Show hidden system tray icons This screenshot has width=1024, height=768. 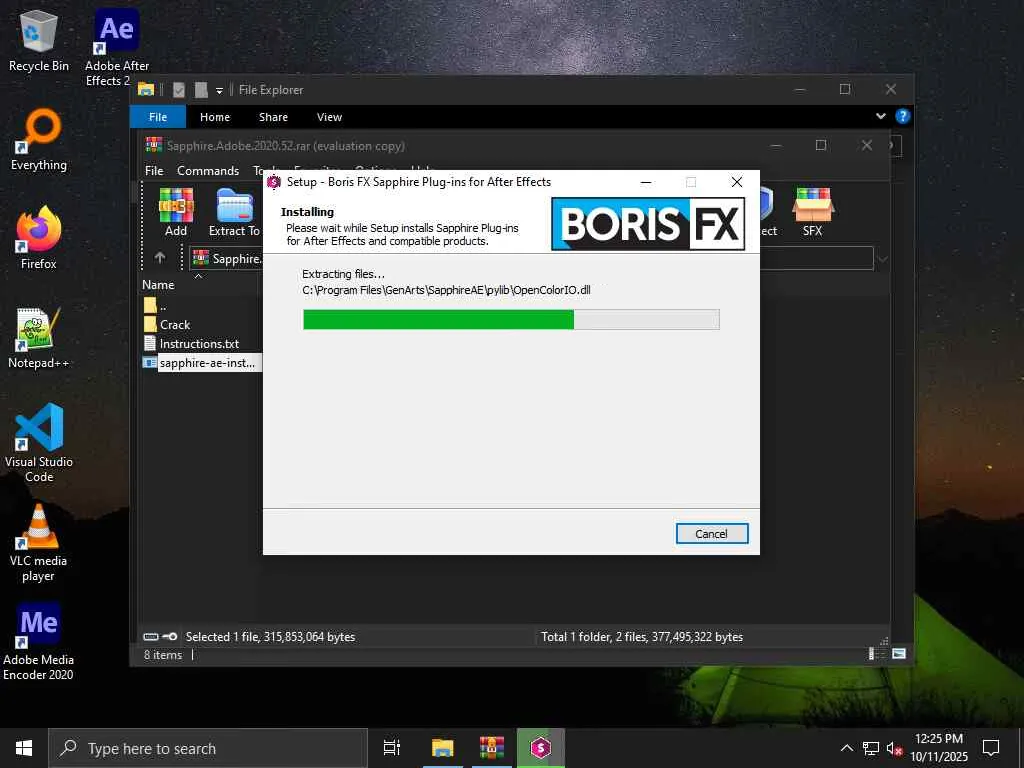click(x=846, y=748)
